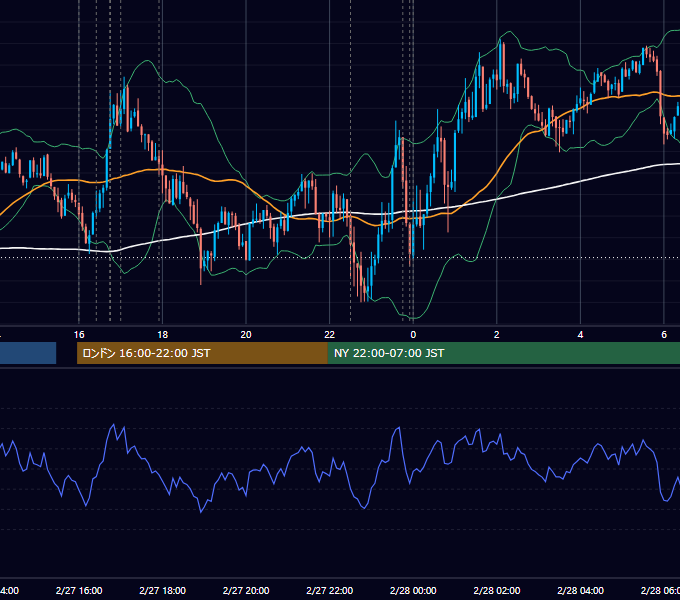The image size is (680, 600).
Task: Click the 4 hour label on the price chart axis
Action: pos(580,335)
